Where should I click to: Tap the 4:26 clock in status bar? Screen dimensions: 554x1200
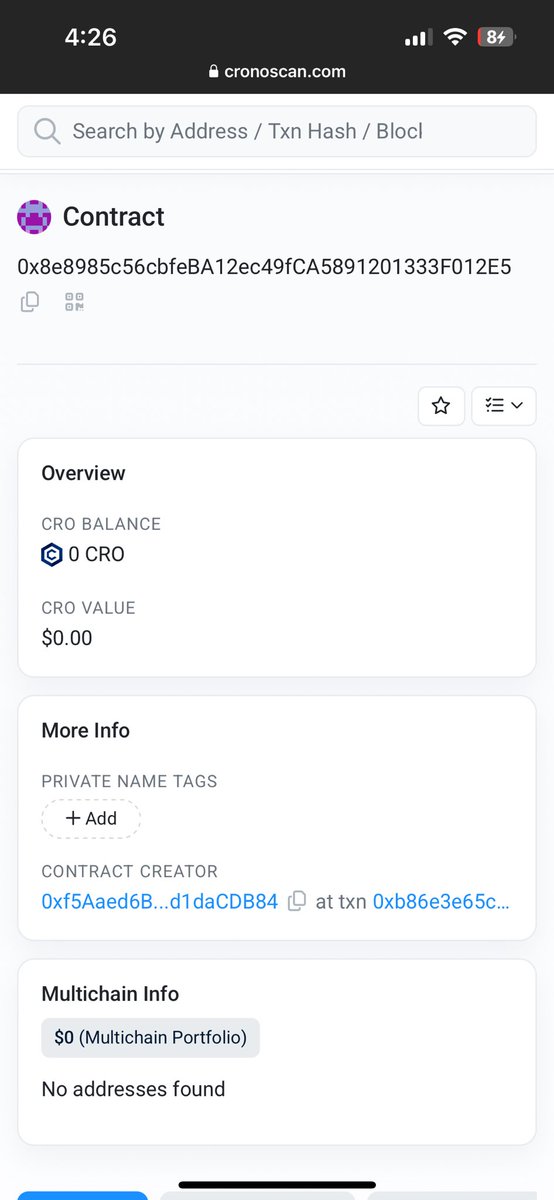[x=91, y=37]
